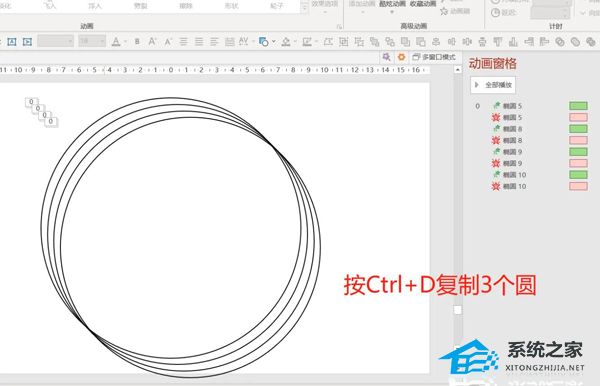Open the shape fill dropdown arrow
The width and height of the screenshot is (600, 386).
pos(295,41)
